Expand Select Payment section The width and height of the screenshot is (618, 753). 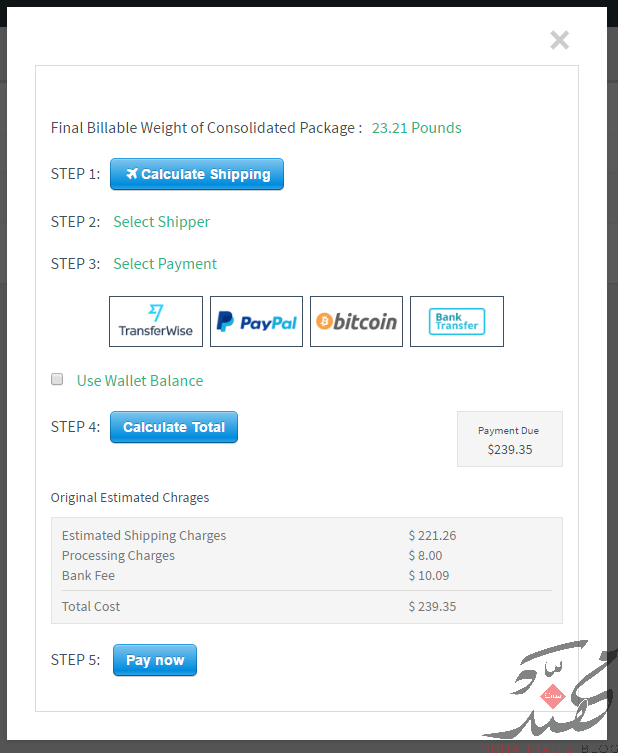pos(165,264)
